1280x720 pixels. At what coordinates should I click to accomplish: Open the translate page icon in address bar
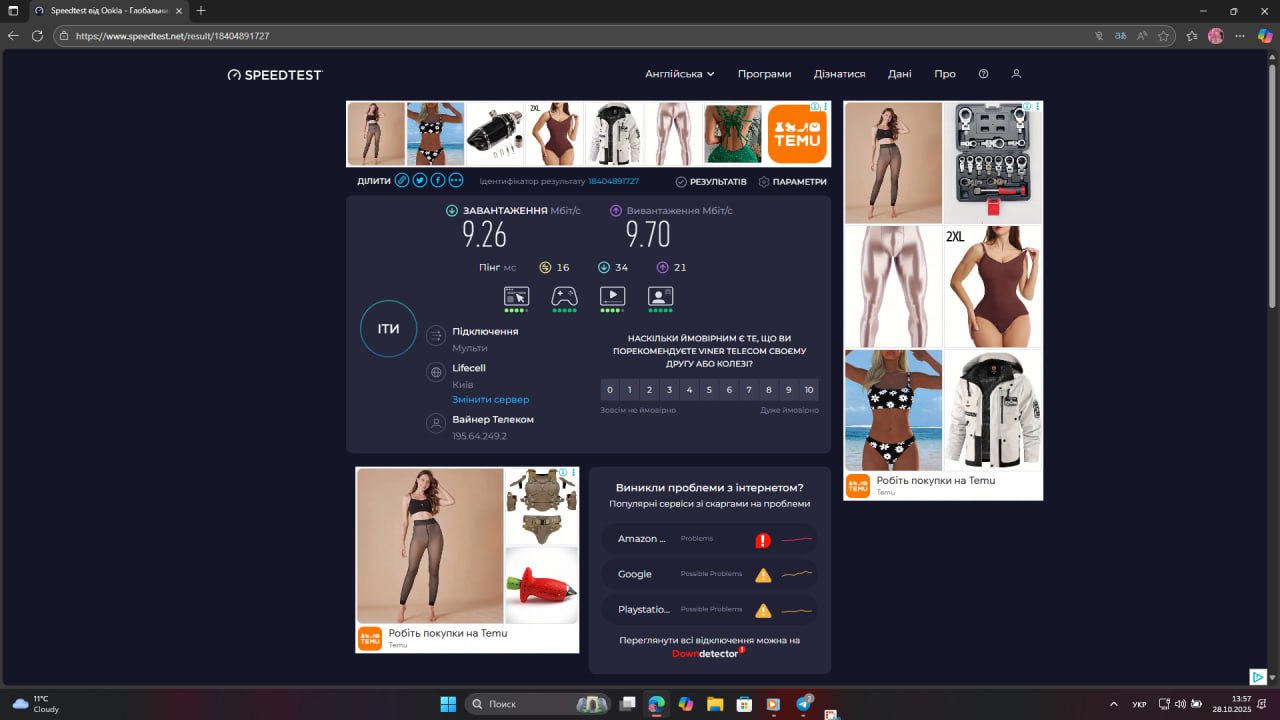coord(1120,35)
